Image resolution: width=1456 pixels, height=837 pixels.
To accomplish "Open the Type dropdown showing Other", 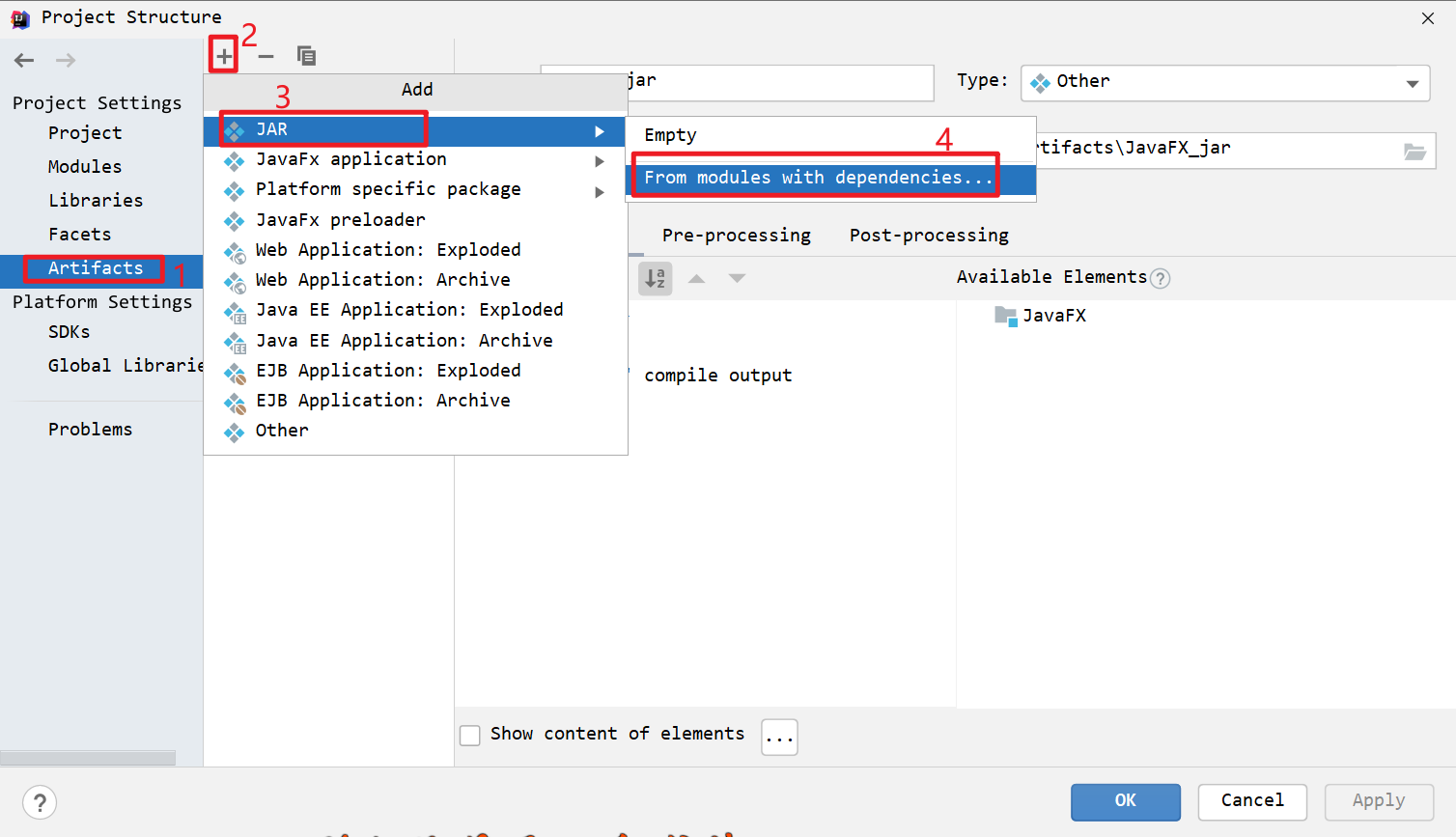I will pos(1225,83).
